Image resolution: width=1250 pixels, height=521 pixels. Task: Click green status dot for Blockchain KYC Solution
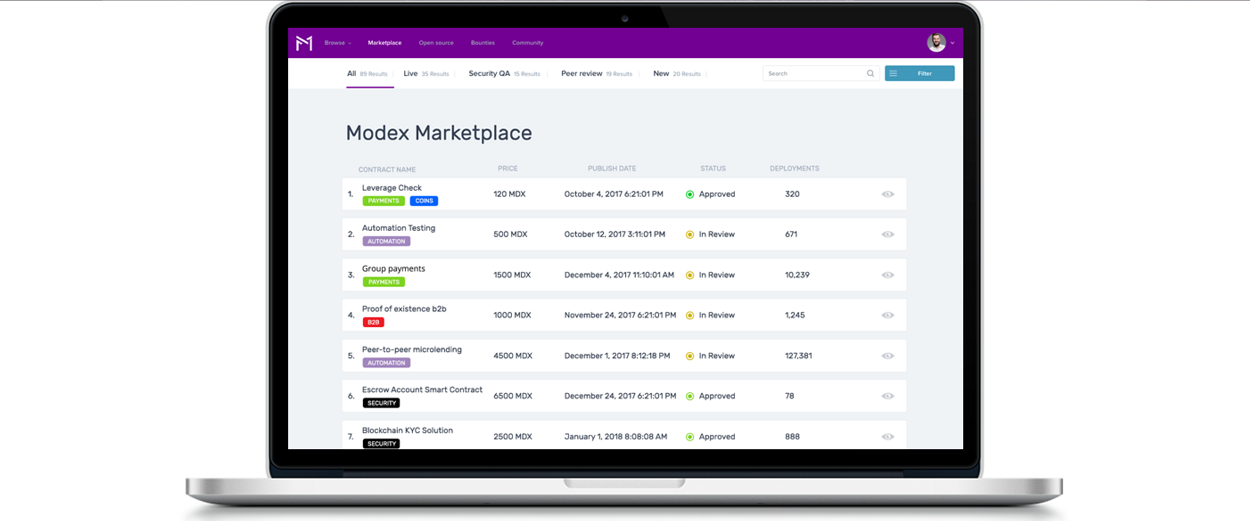coord(690,437)
